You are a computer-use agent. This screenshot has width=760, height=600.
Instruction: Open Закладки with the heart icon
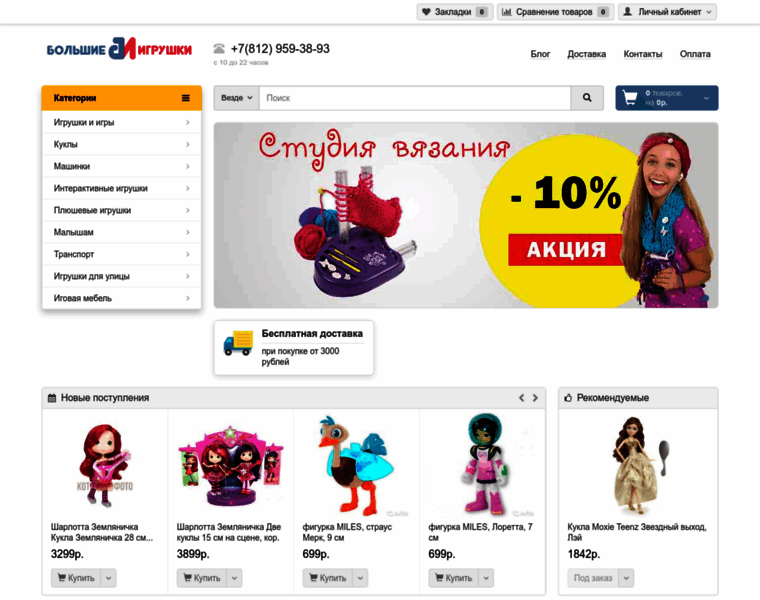[x=455, y=12]
